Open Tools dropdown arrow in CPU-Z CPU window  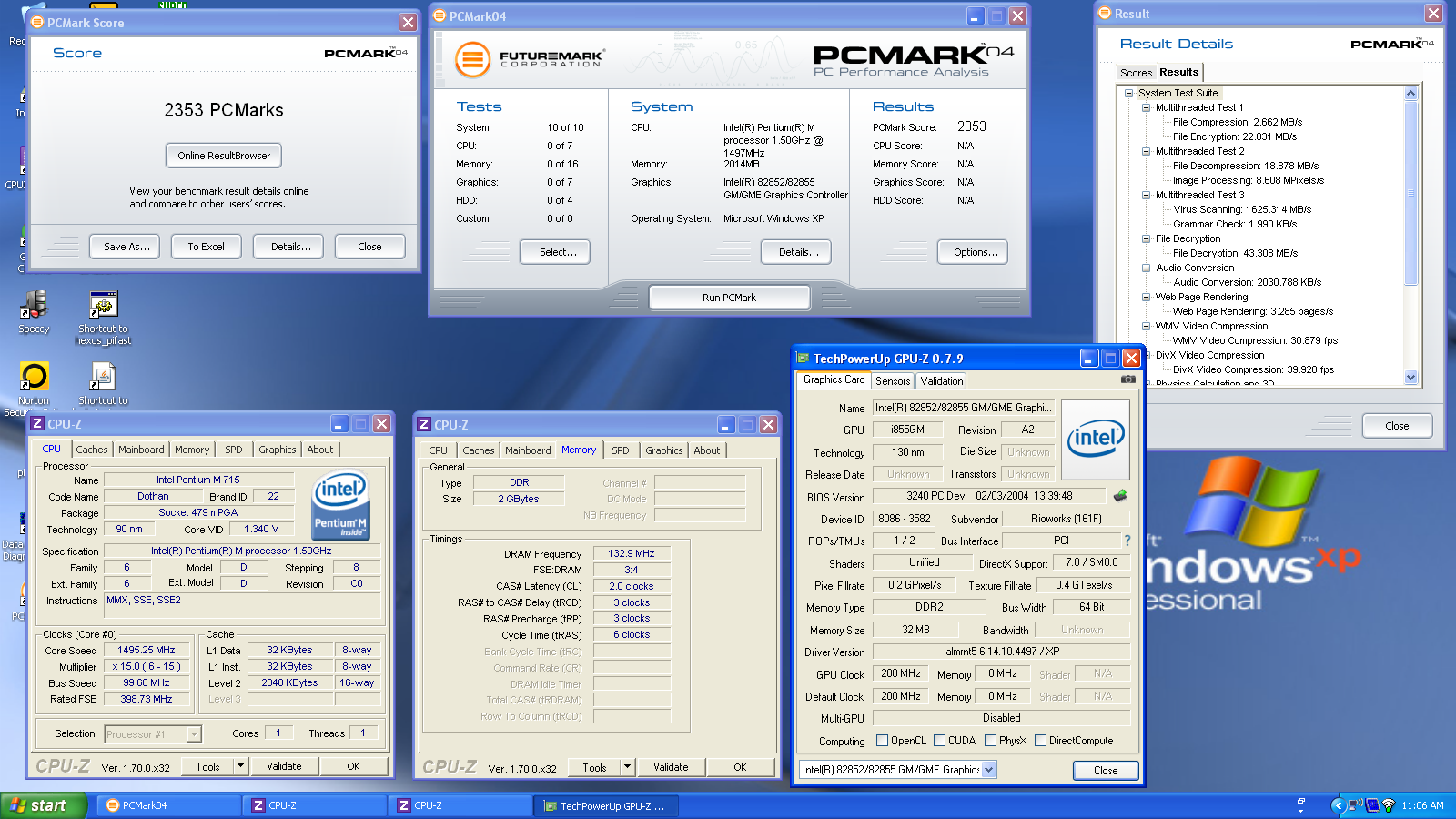[240, 766]
